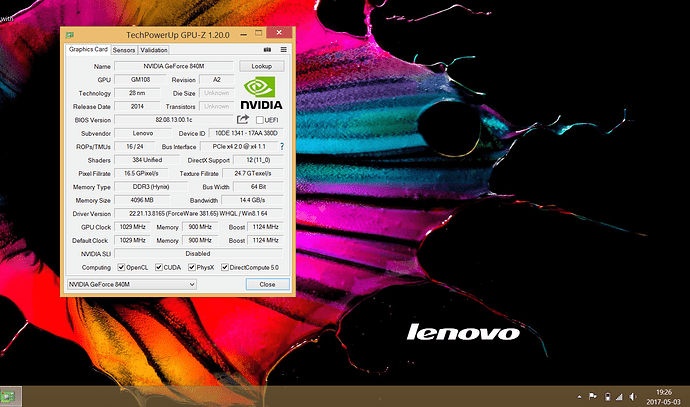Click the Bus Interface question mark
The image size is (690, 407).
(282, 146)
